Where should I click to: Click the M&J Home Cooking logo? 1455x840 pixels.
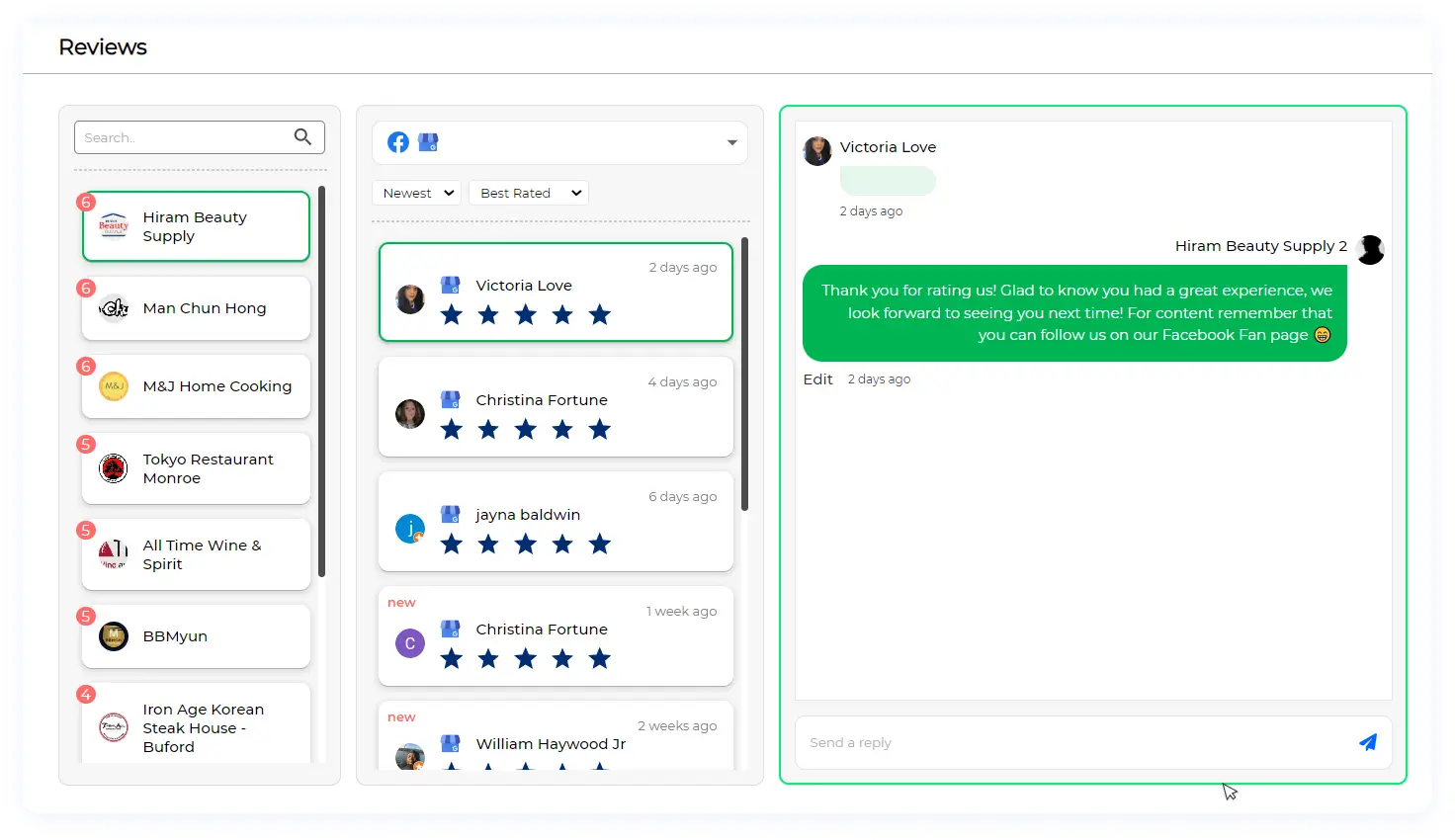click(114, 386)
